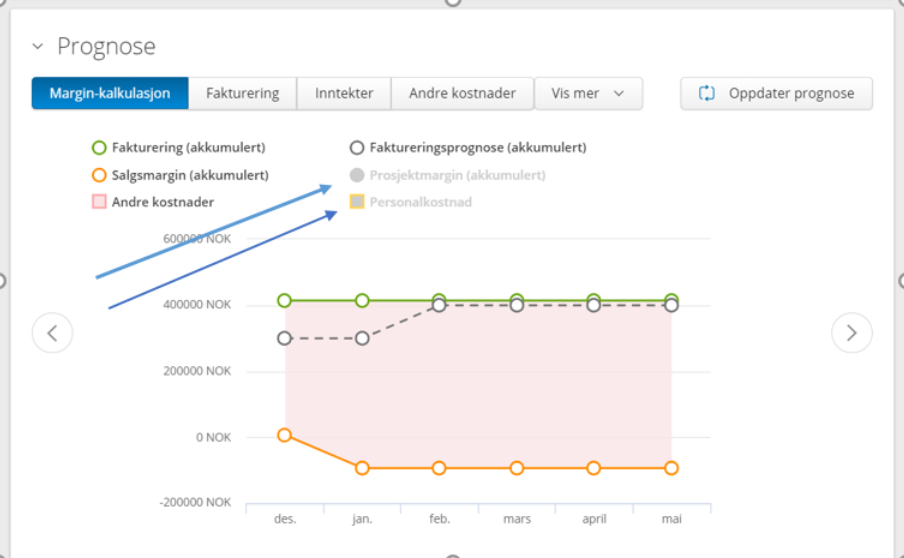Click the refresh icon in Oppdater prognose

[x=706, y=93]
